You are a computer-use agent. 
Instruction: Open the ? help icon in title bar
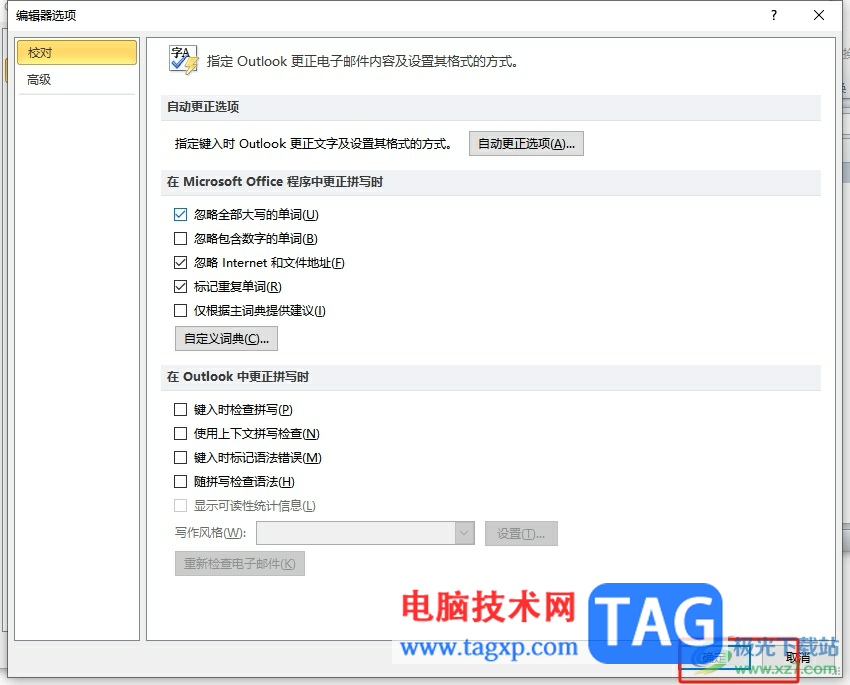(x=774, y=15)
